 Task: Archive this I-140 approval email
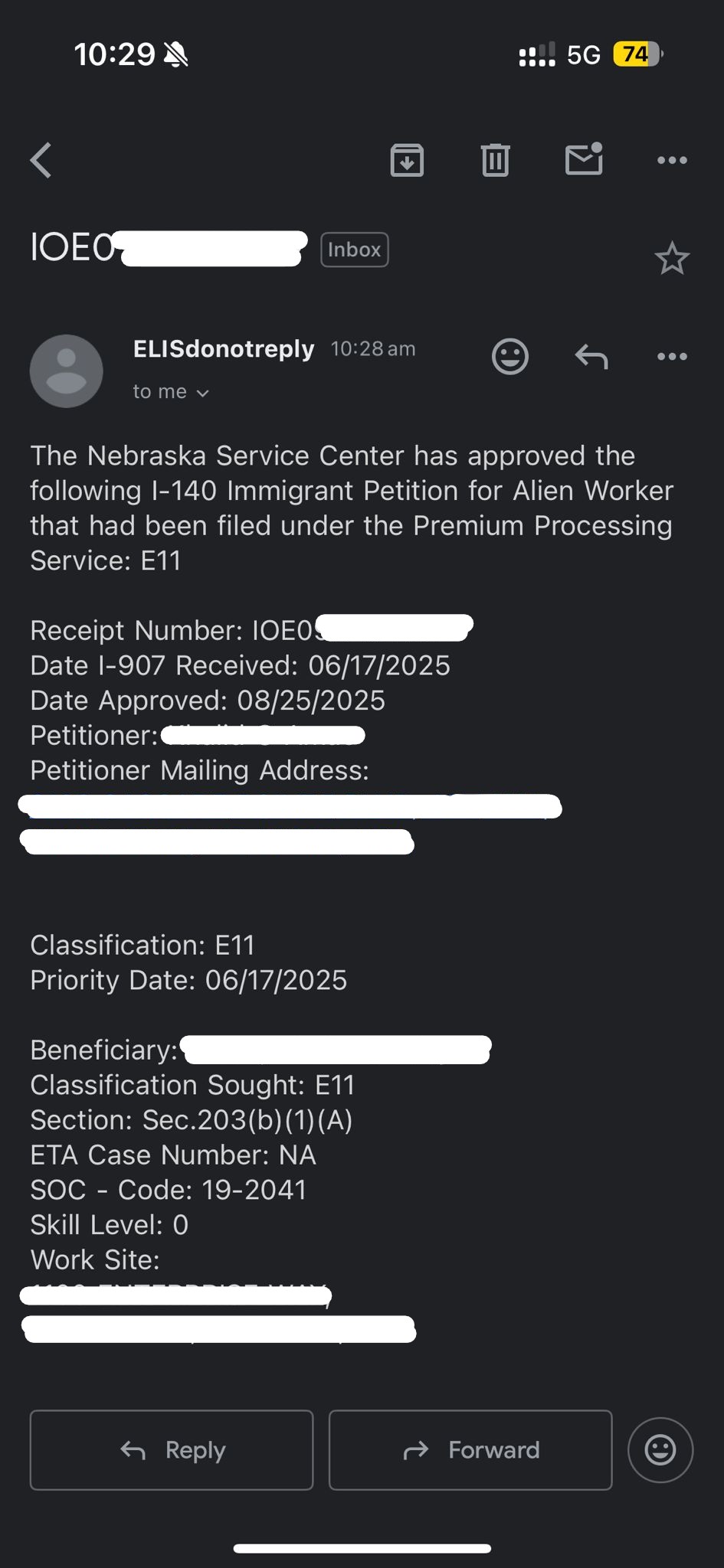(x=407, y=160)
